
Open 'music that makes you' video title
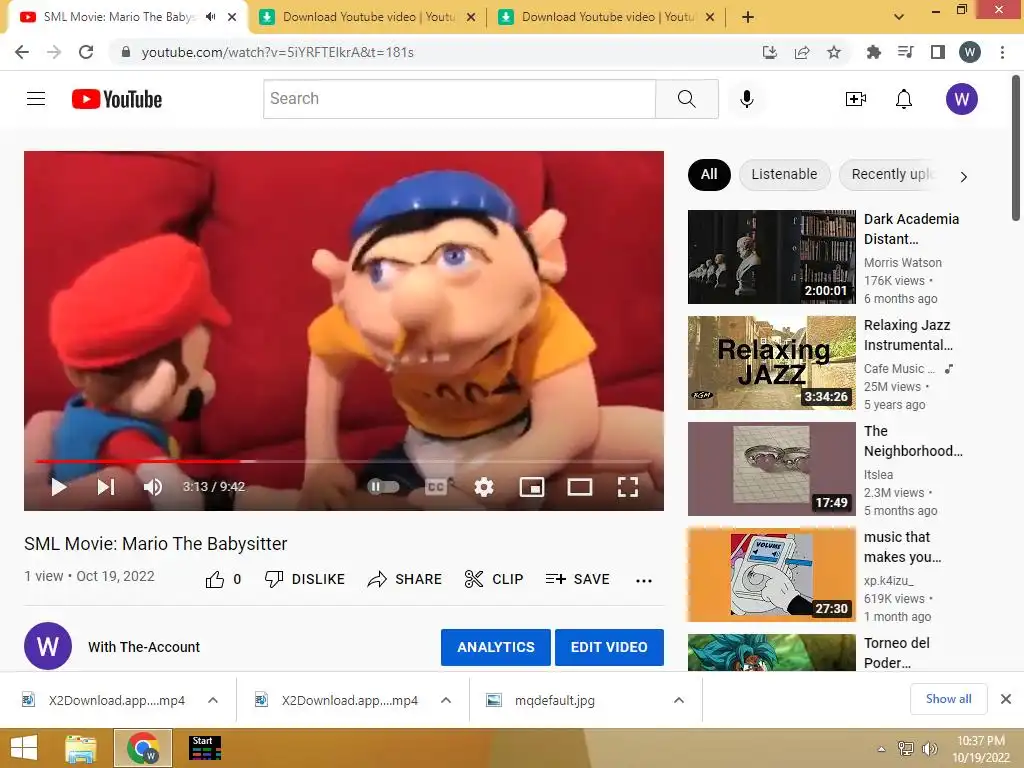tap(903, 547)
